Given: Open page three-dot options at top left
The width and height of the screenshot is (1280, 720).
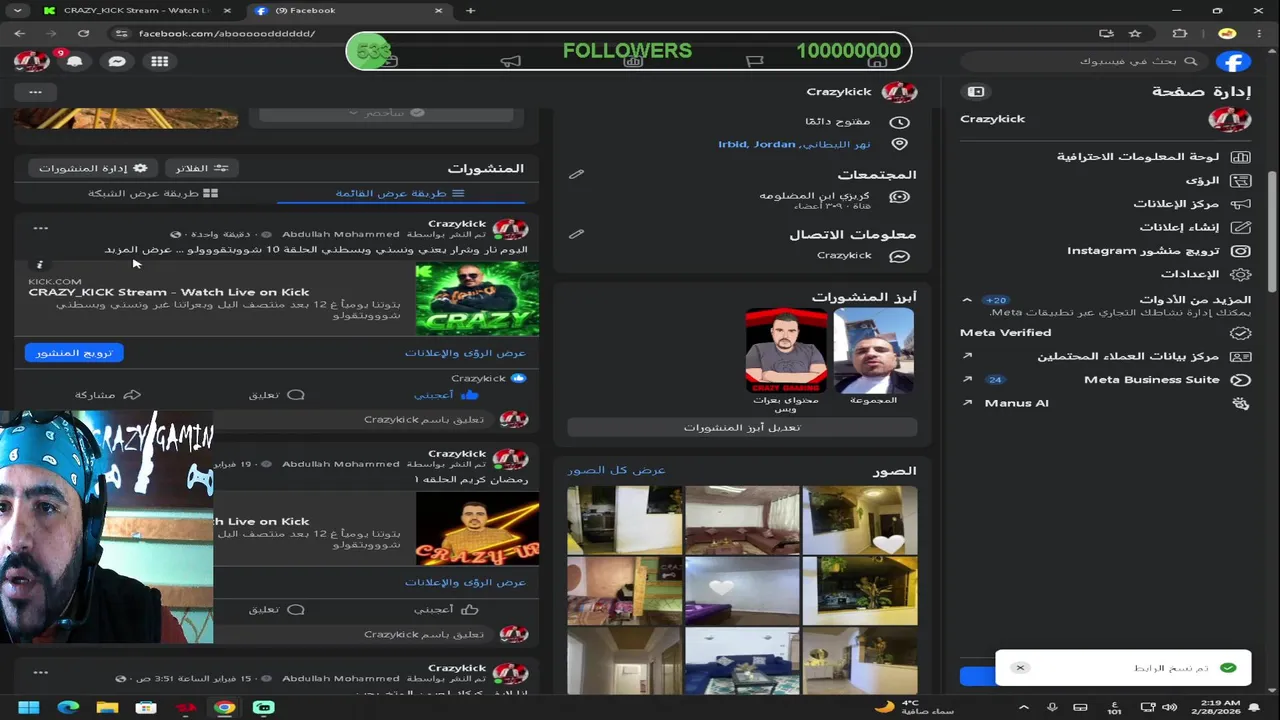Looking at the screenshot, I should coord(35,92).
